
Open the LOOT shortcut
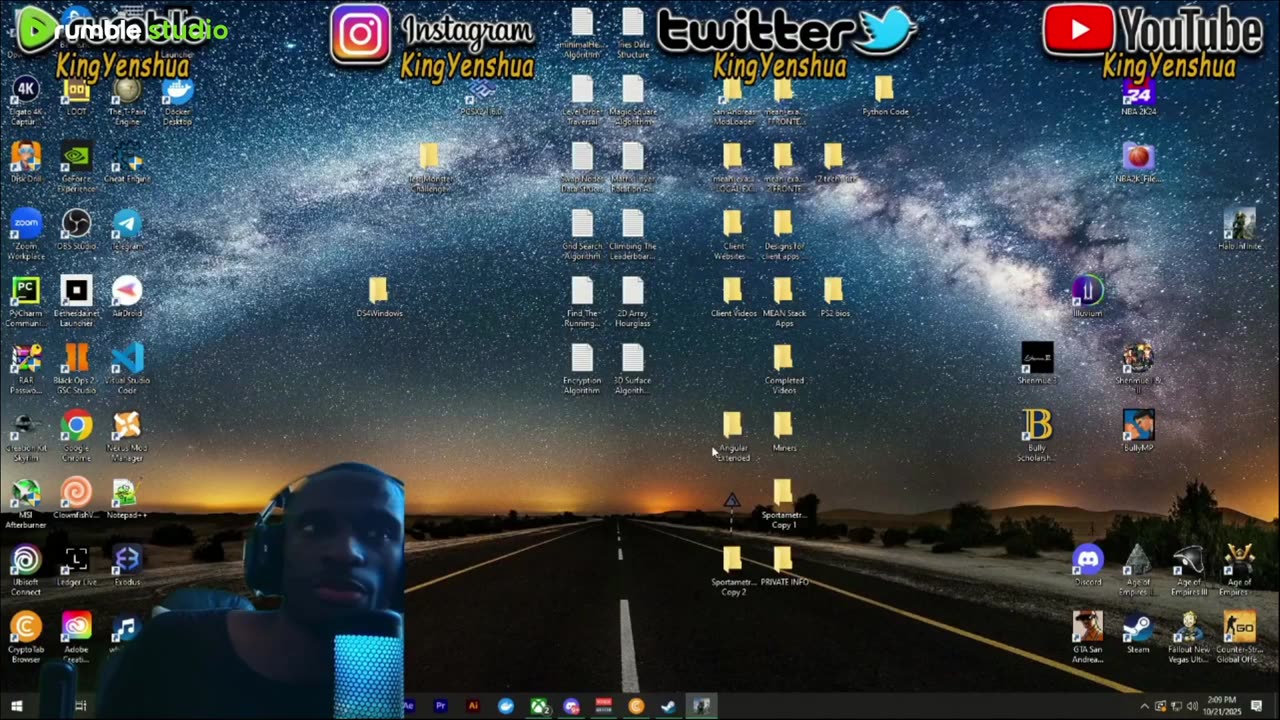[76, 98]
